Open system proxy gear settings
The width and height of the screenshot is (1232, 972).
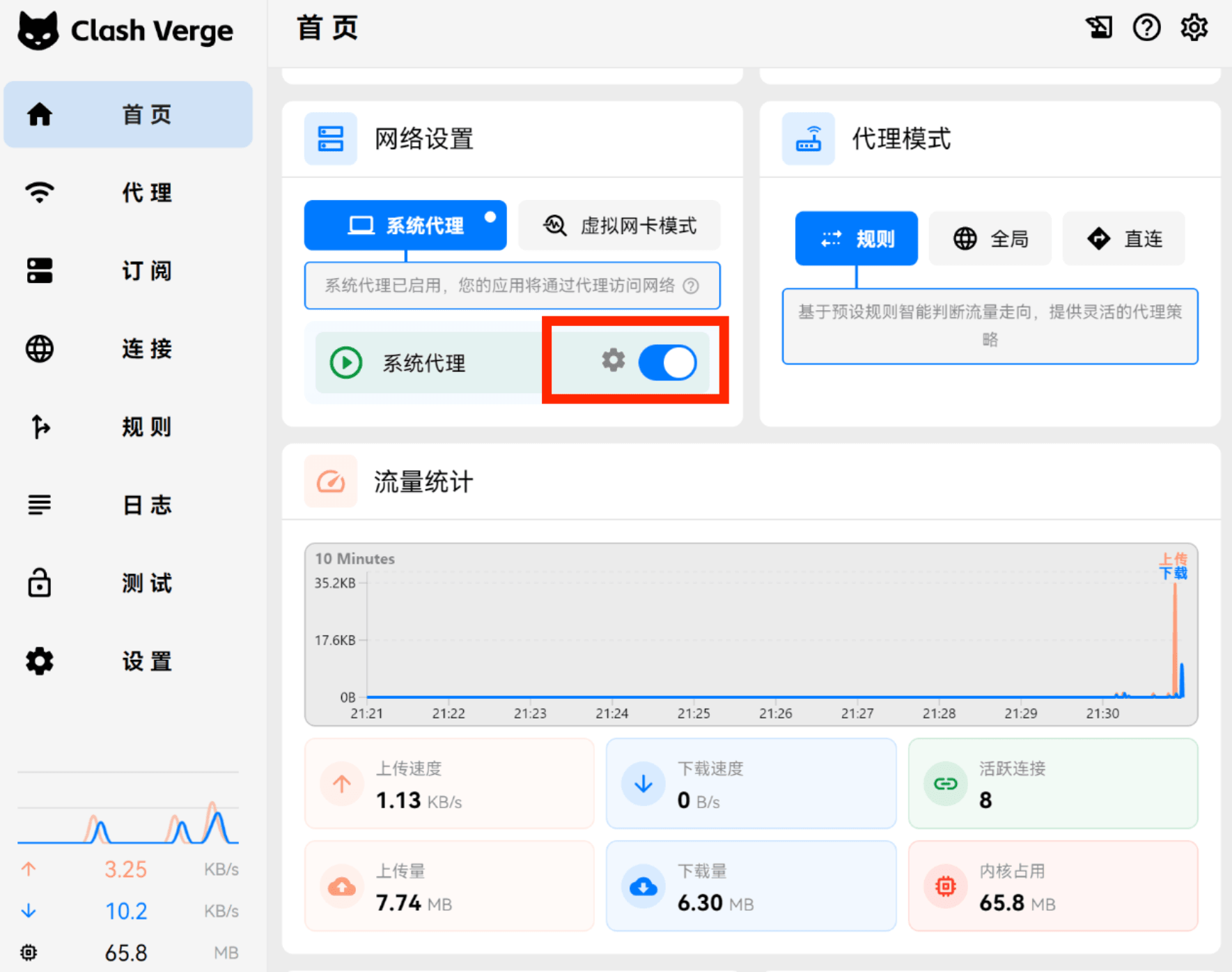click(x=614, y=360)
